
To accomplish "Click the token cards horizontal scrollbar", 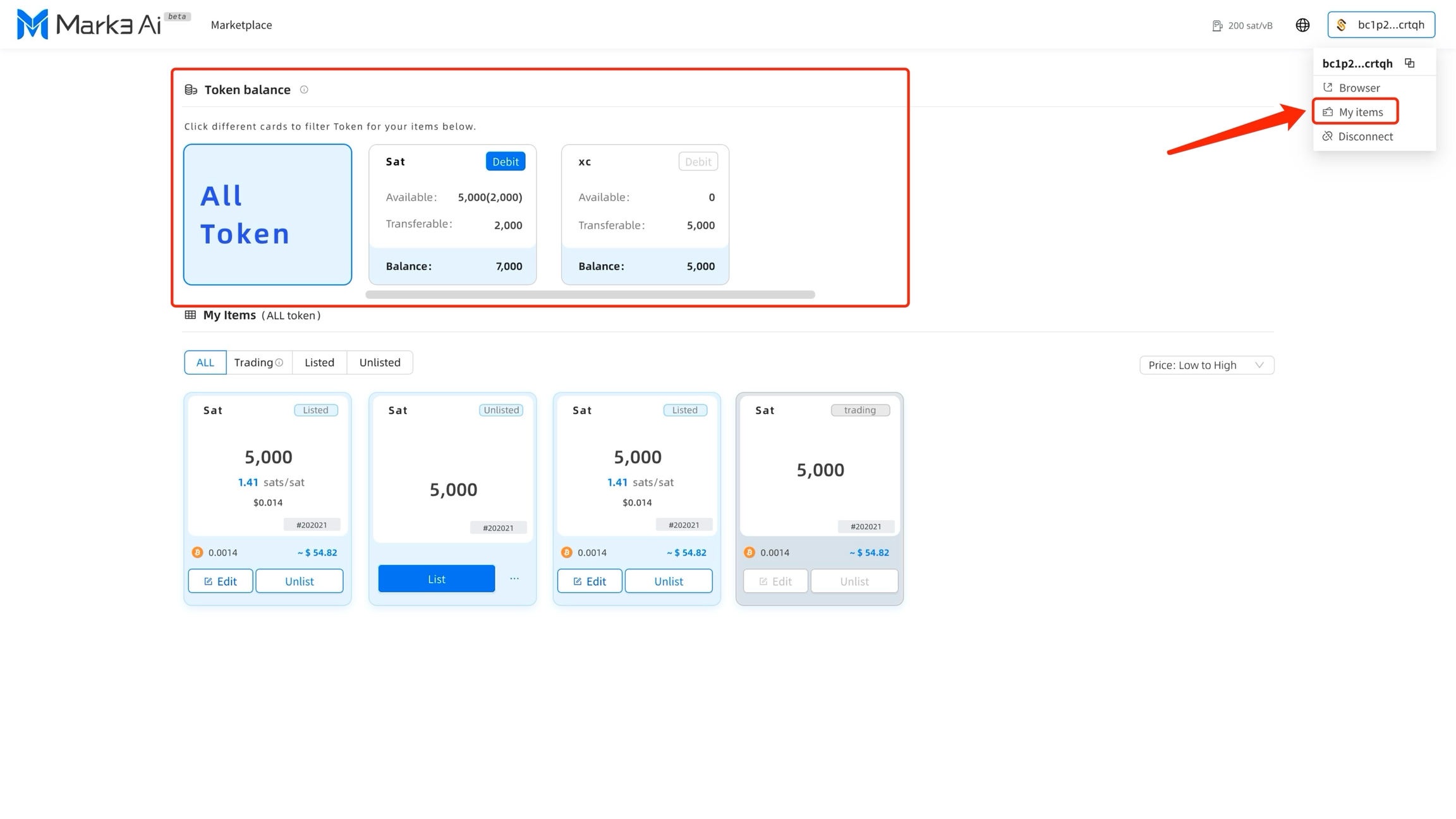I will [x=590, y=294].
